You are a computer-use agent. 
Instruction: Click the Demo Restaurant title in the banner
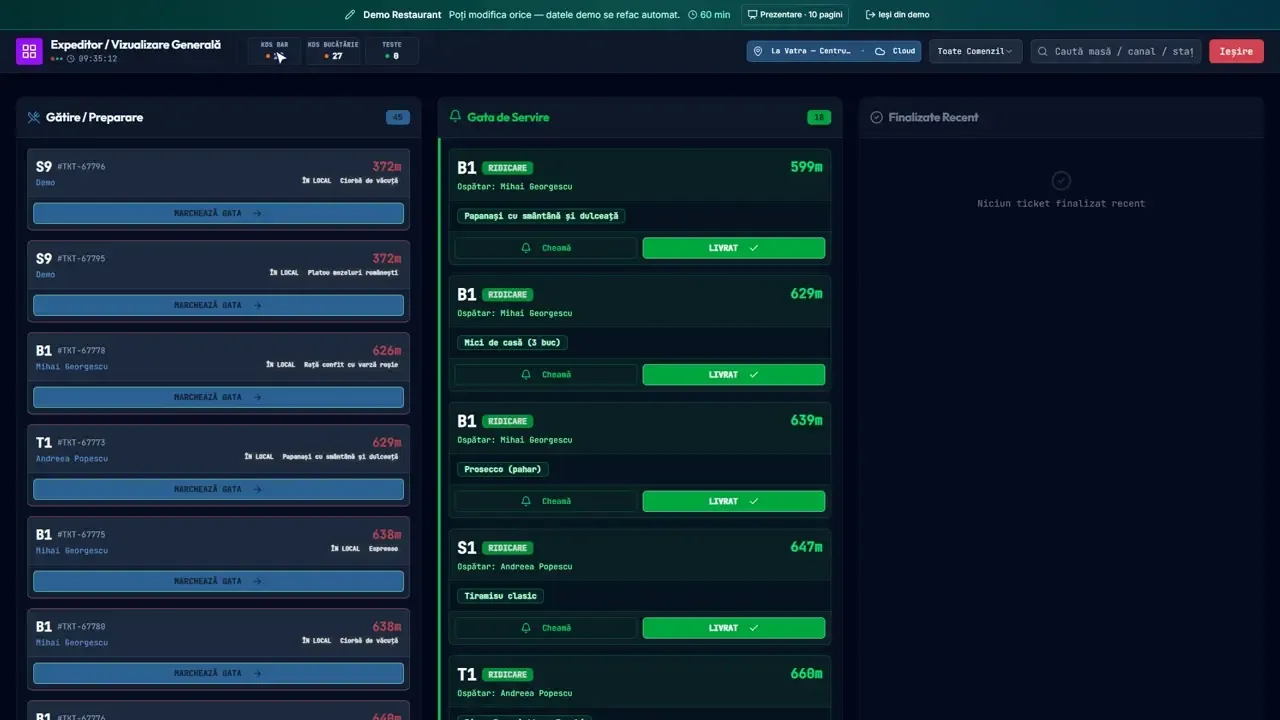coord(402,15)
